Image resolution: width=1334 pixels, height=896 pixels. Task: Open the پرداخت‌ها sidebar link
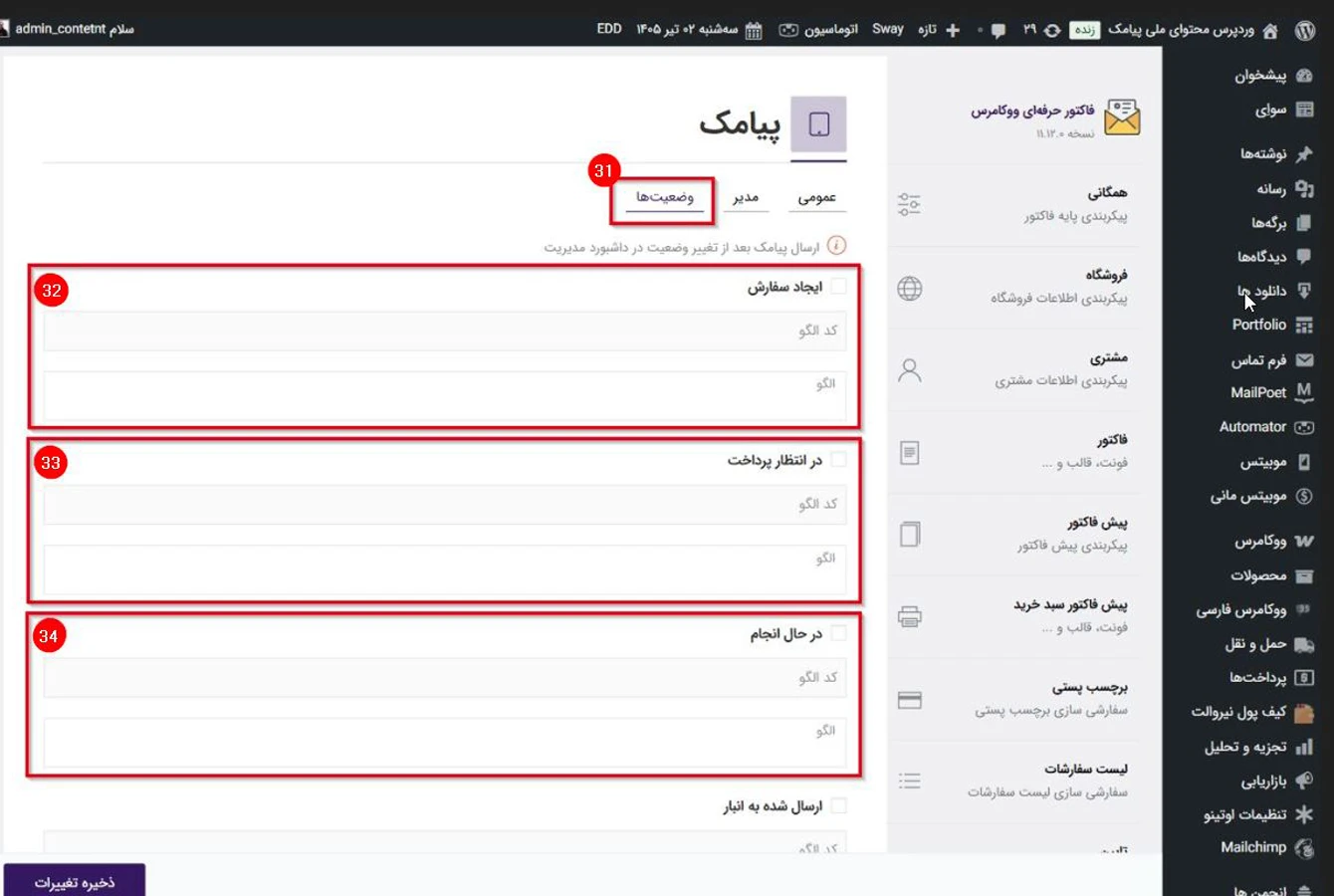[1257, 678]
